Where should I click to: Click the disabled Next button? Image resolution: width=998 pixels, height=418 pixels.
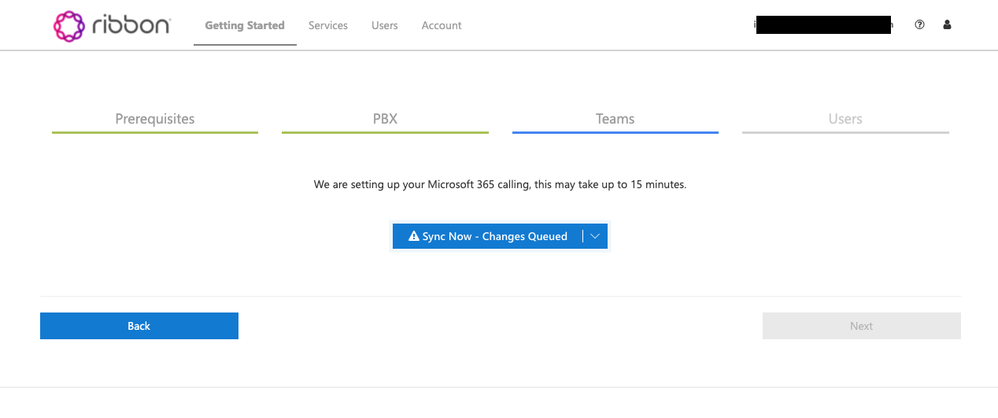(861, 326)
